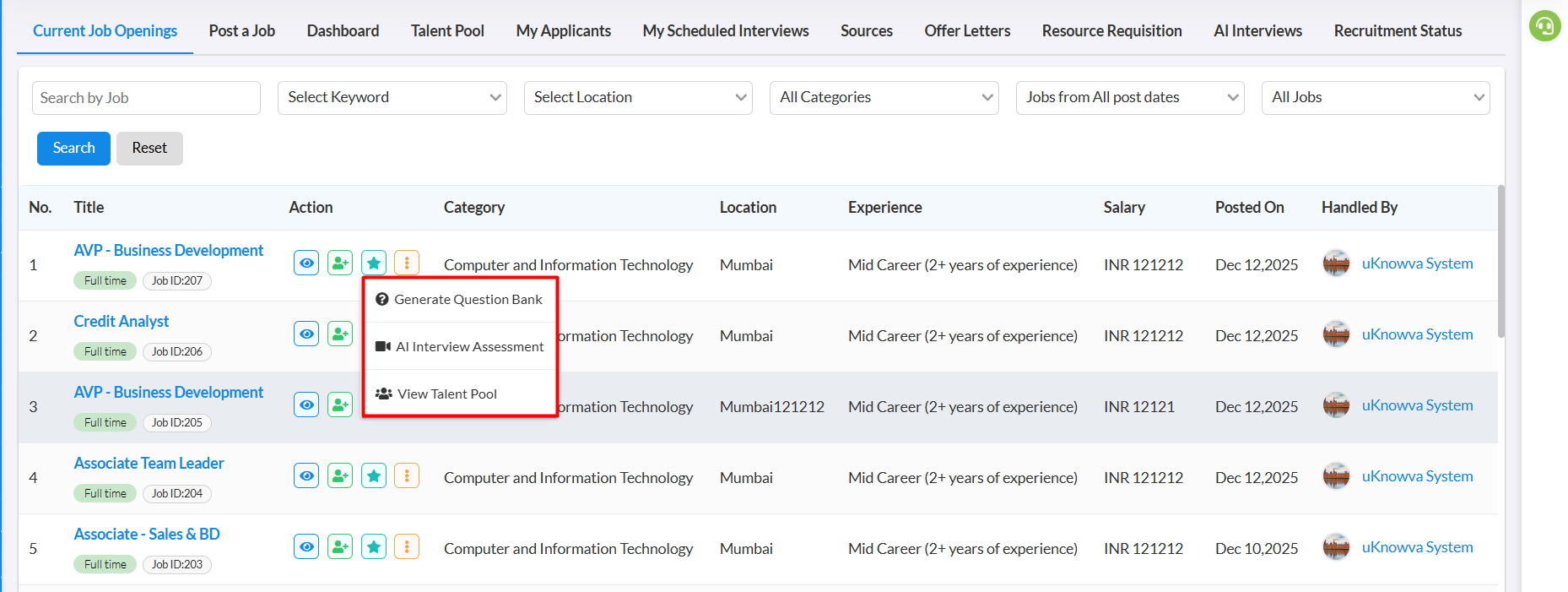Click the job table vertical scrollbar

(1500, 262)
